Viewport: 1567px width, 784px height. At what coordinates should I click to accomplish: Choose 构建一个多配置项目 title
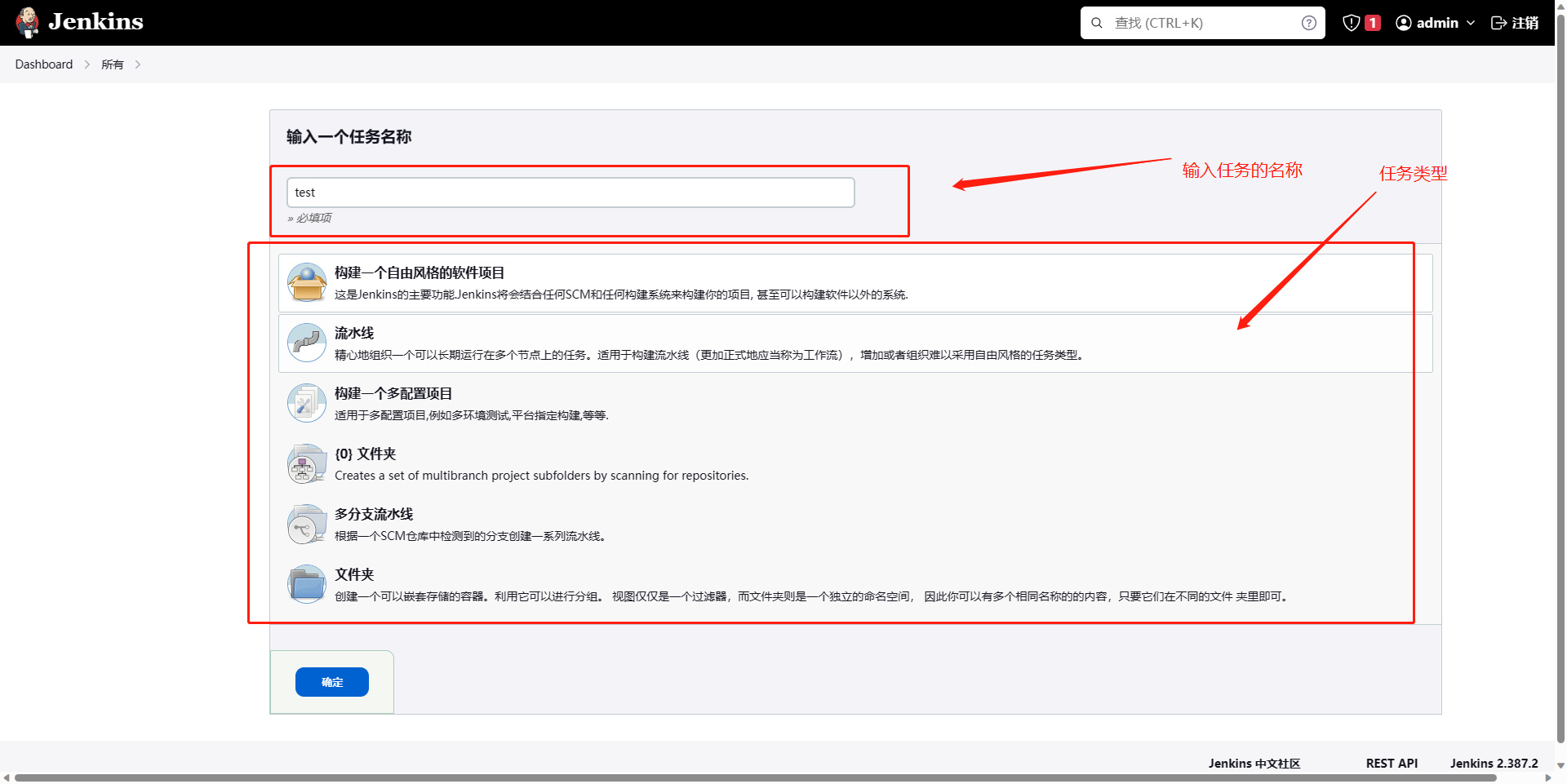[393, 393]
